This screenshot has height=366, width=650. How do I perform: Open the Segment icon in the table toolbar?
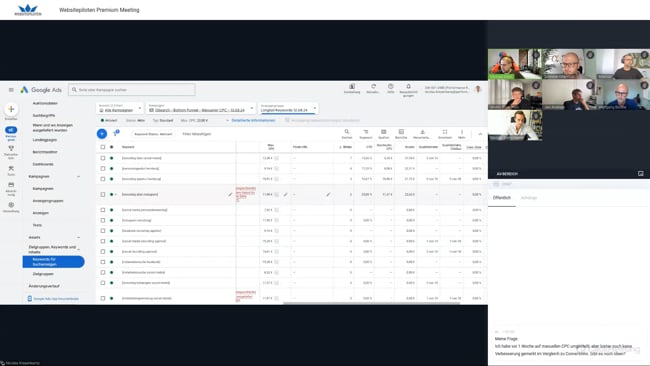click(366, 133)
